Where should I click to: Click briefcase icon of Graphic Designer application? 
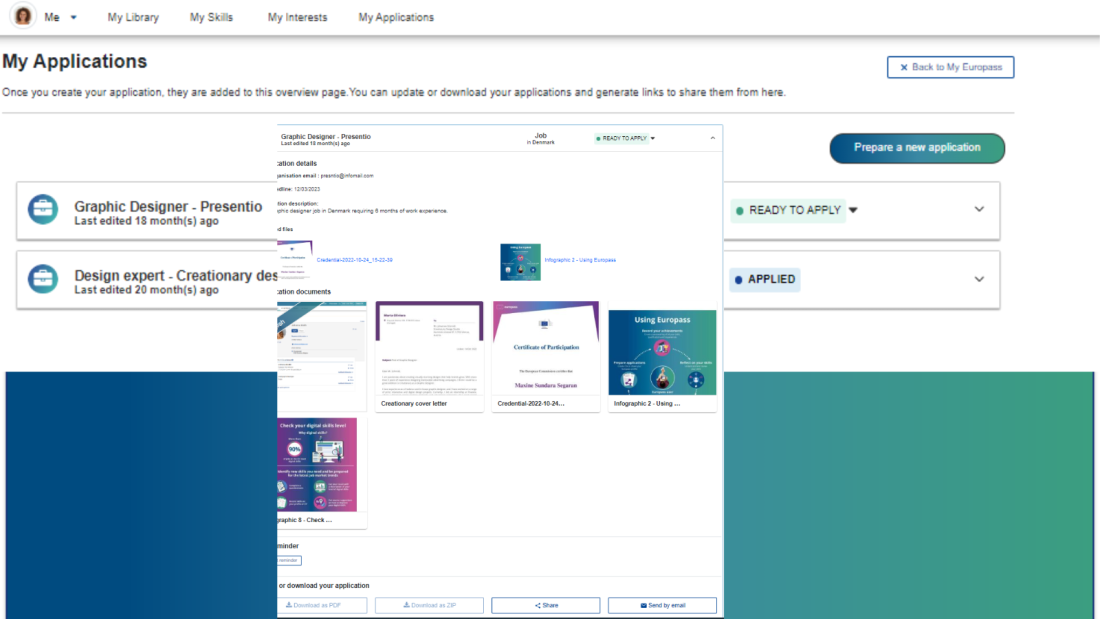pyautogui.click(x=43, y=209)
